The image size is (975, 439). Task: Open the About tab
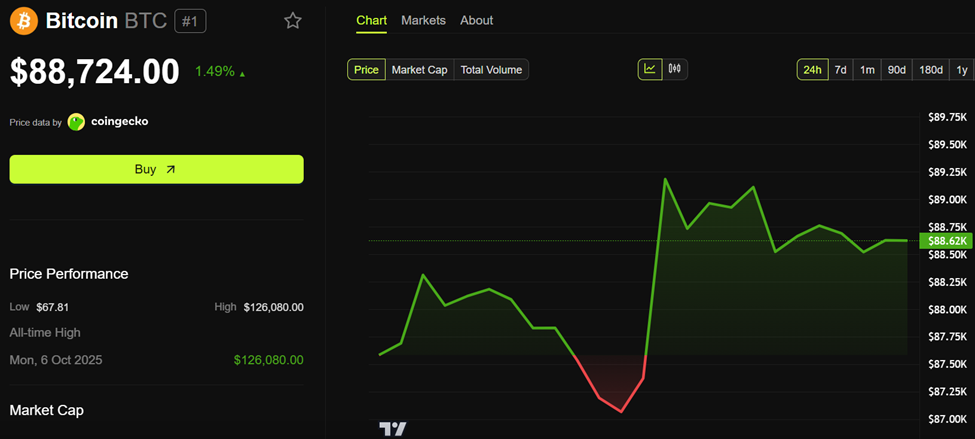click(476, 20)
